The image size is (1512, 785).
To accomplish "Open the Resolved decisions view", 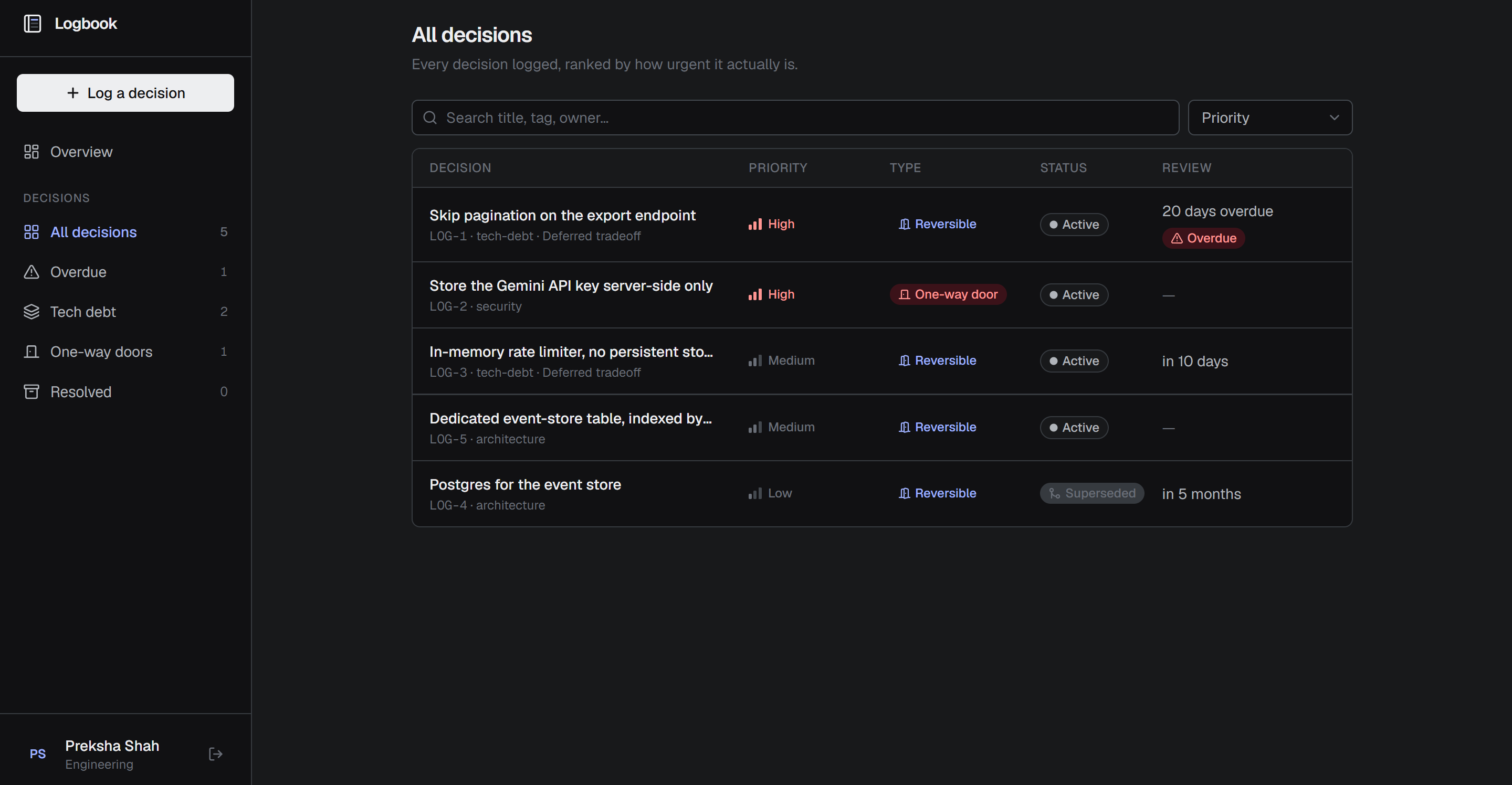I will pos(125,392).
